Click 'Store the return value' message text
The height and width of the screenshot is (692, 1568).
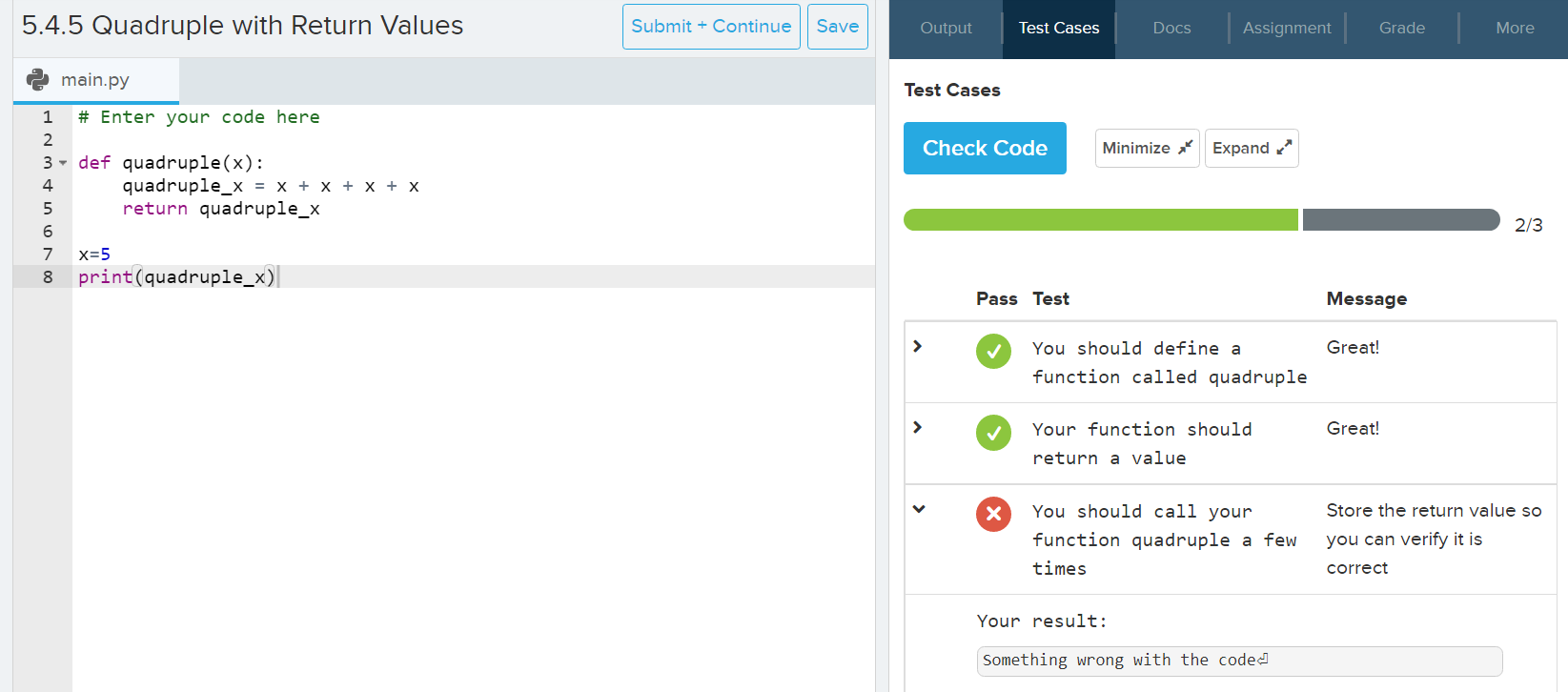1434,539
